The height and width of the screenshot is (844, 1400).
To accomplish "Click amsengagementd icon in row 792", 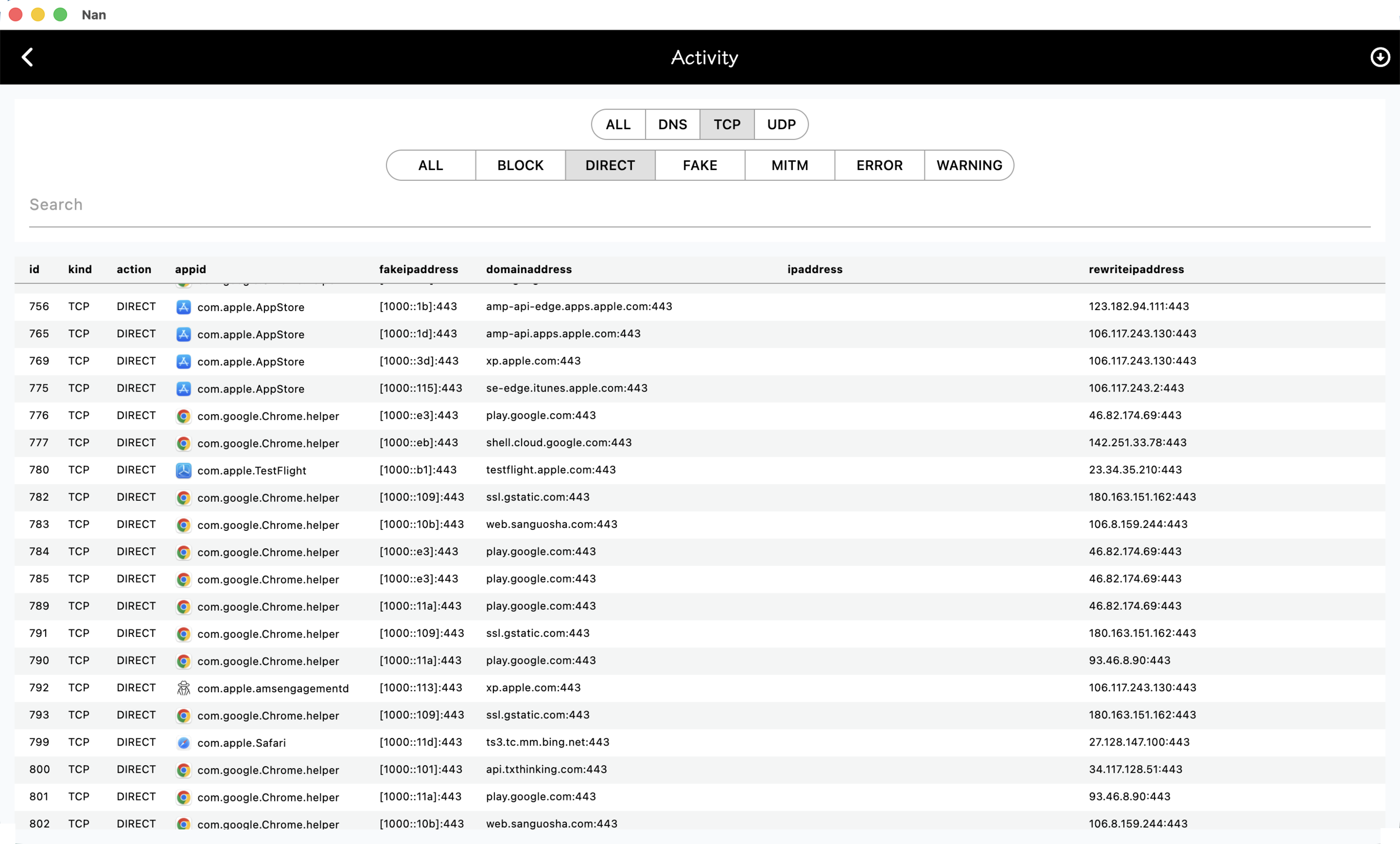I will coord(183,688).
